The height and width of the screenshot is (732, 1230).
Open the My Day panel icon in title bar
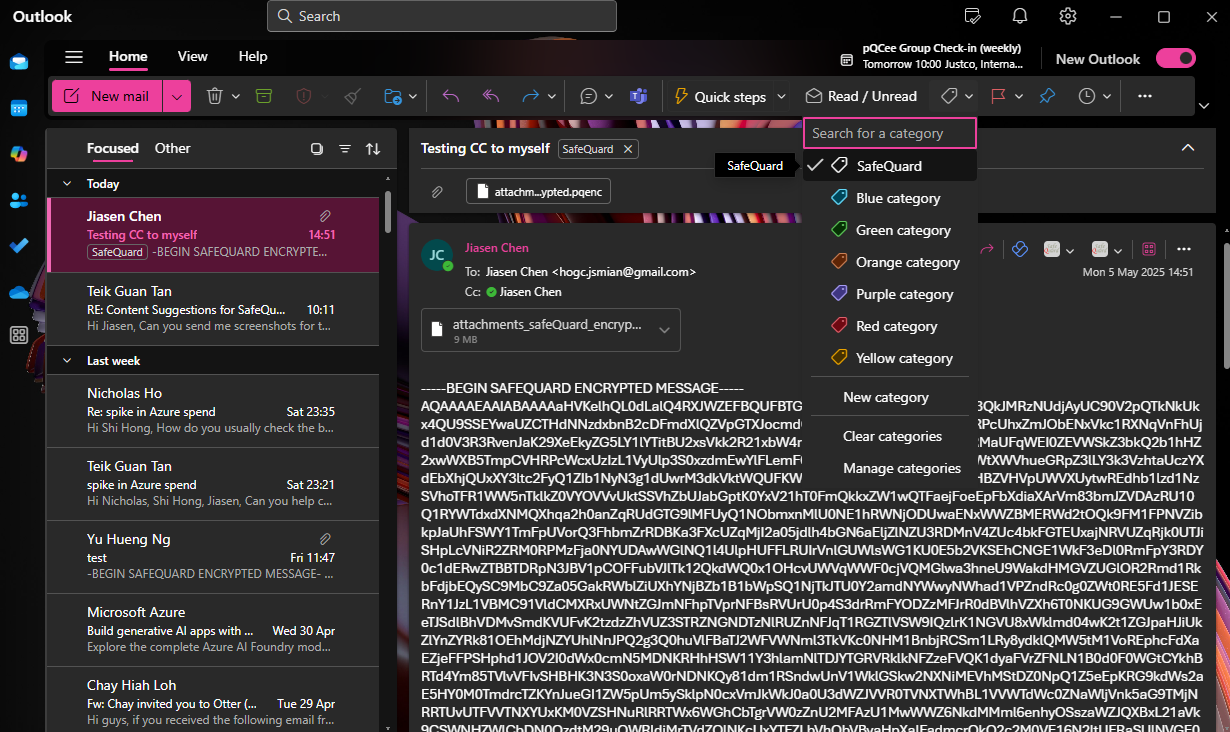point(972,16)
